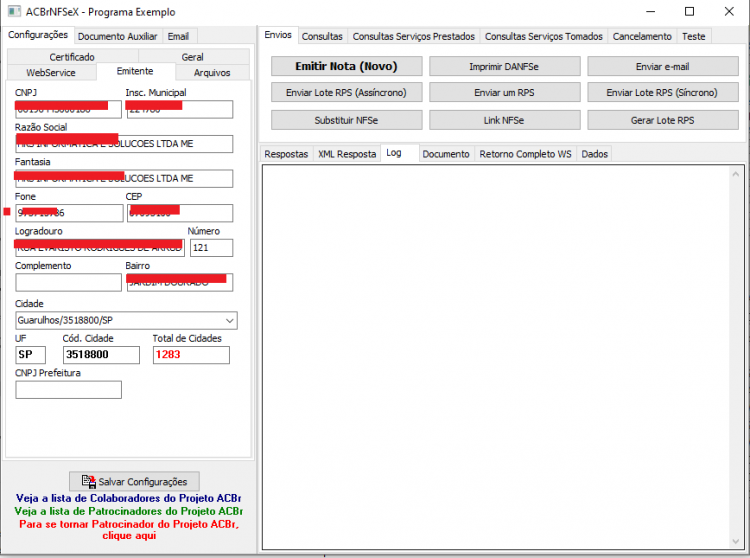Click Enviar Lote RPS (Assíncrono) button
This screenshot has width=750, height=558.
346,92
